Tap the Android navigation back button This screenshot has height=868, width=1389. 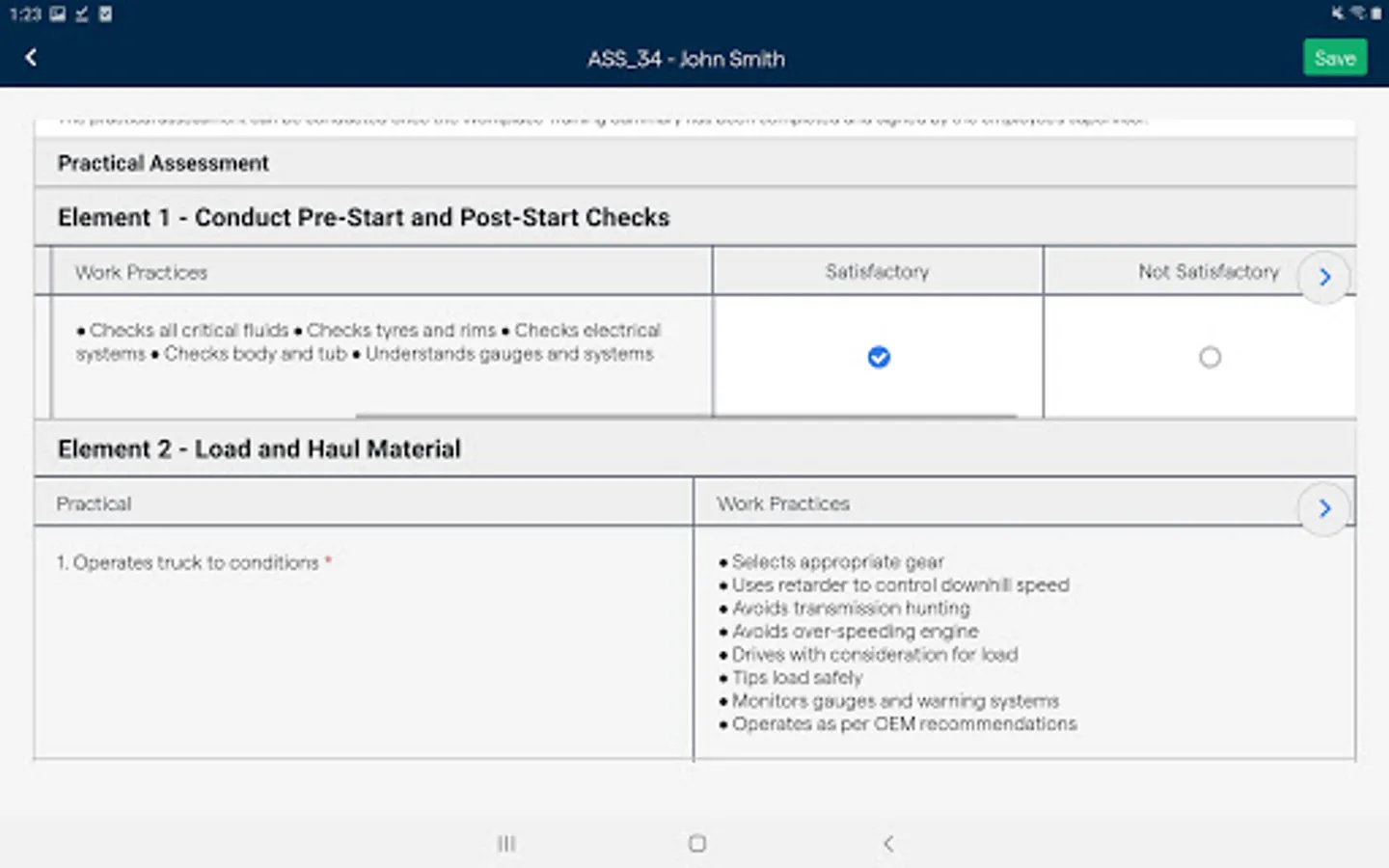coord(888,844)
